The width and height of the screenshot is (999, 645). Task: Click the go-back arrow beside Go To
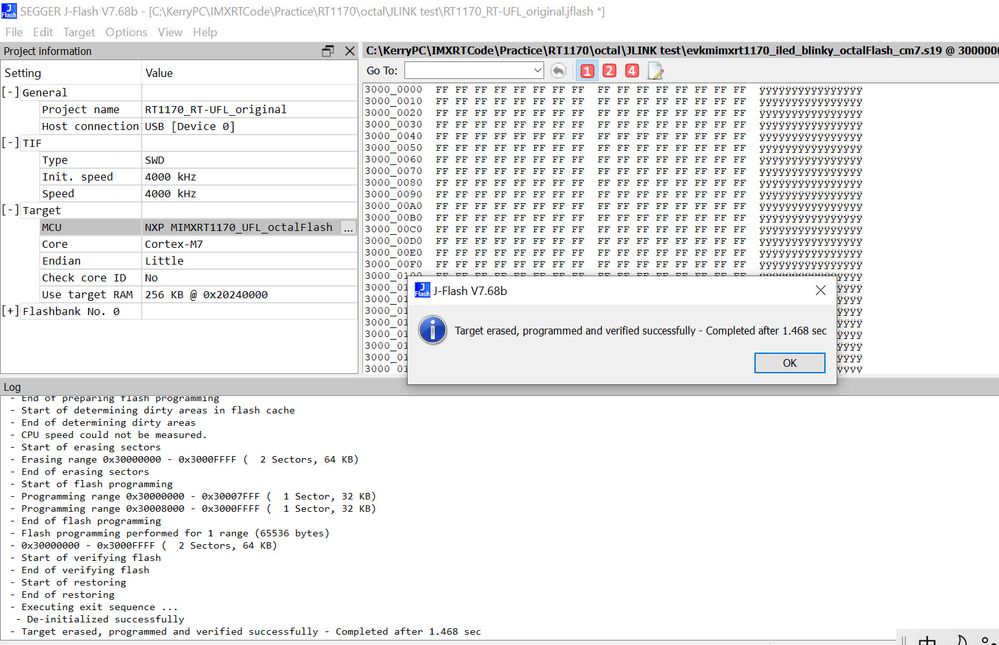point(558,71)
